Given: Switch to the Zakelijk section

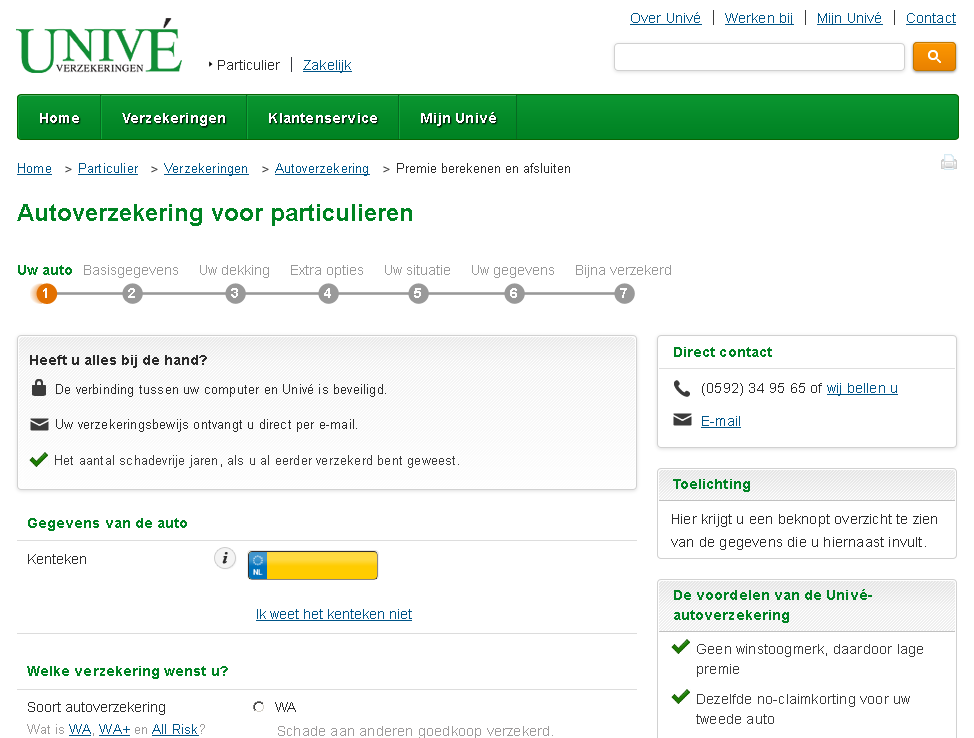Looking at the screenshot, I should [x=327, y=65].
